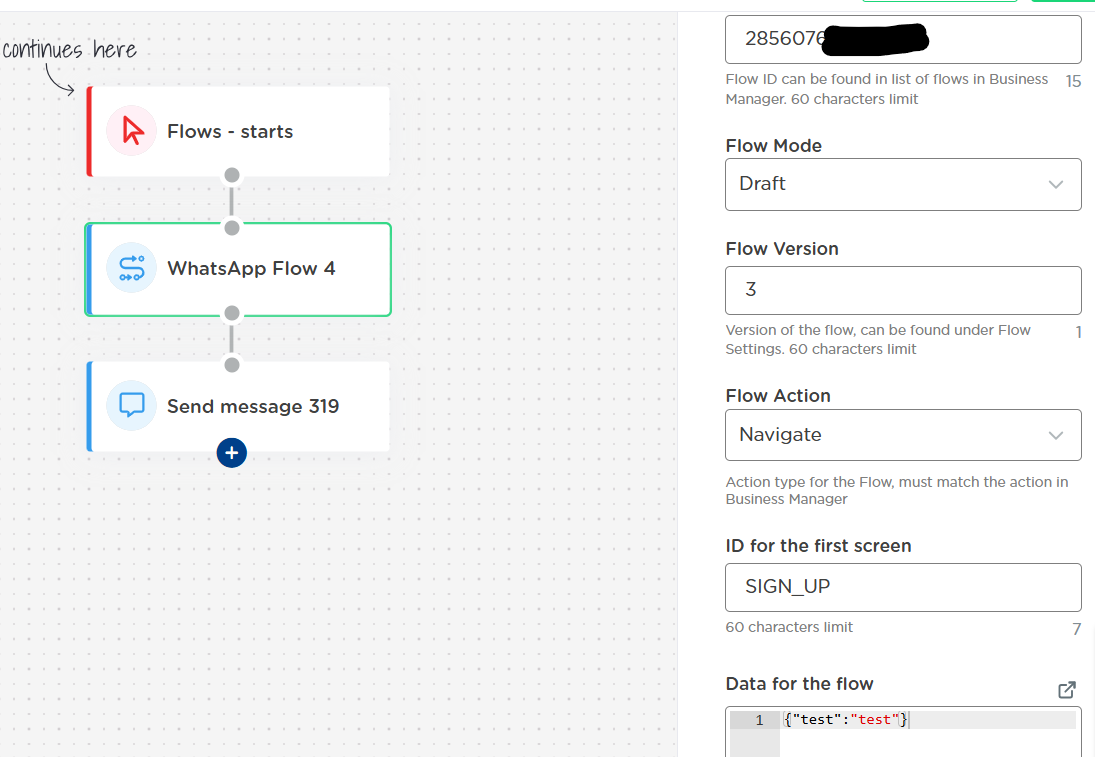Add a step with the blue plus button
This screenshot has width=1095, height=757.
232,453
